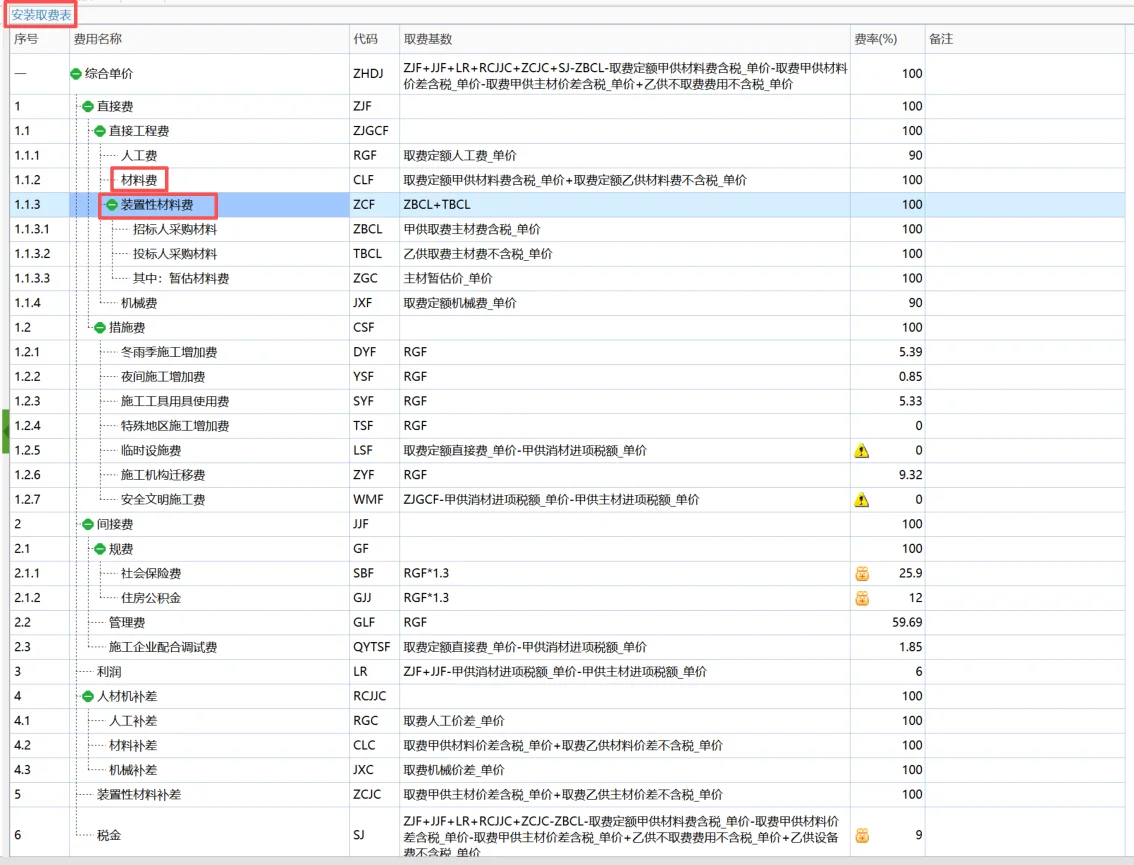
Task: Collapse the 人材机补差 node
Action: coord(90,695)
